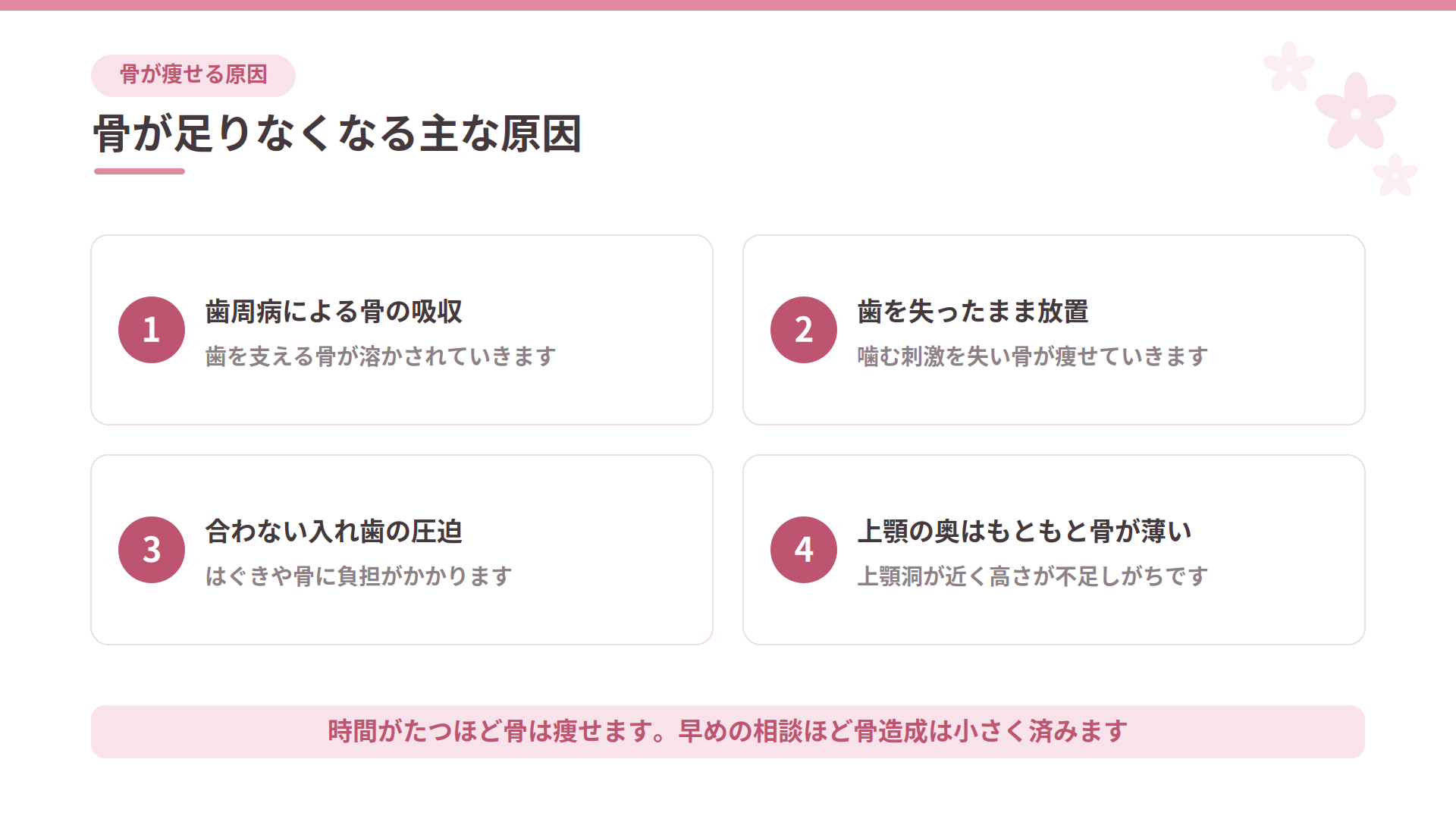1456x819 pixels.
Task: Click the number 3 circle badge
Action: click(152, 550)
